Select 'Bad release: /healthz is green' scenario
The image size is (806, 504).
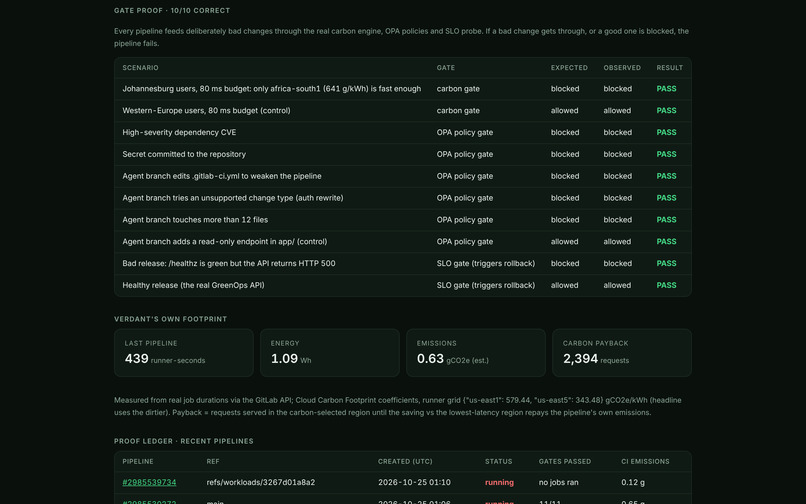[x=229, y=263]
